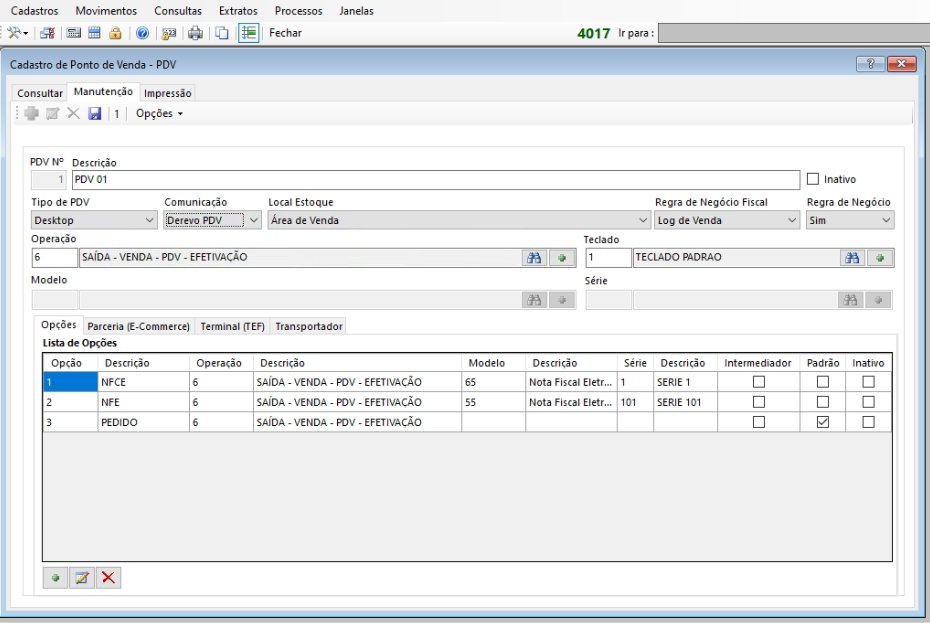Open help via the blue question mark icon
The image size is (930, 623).
coord(142,33)
